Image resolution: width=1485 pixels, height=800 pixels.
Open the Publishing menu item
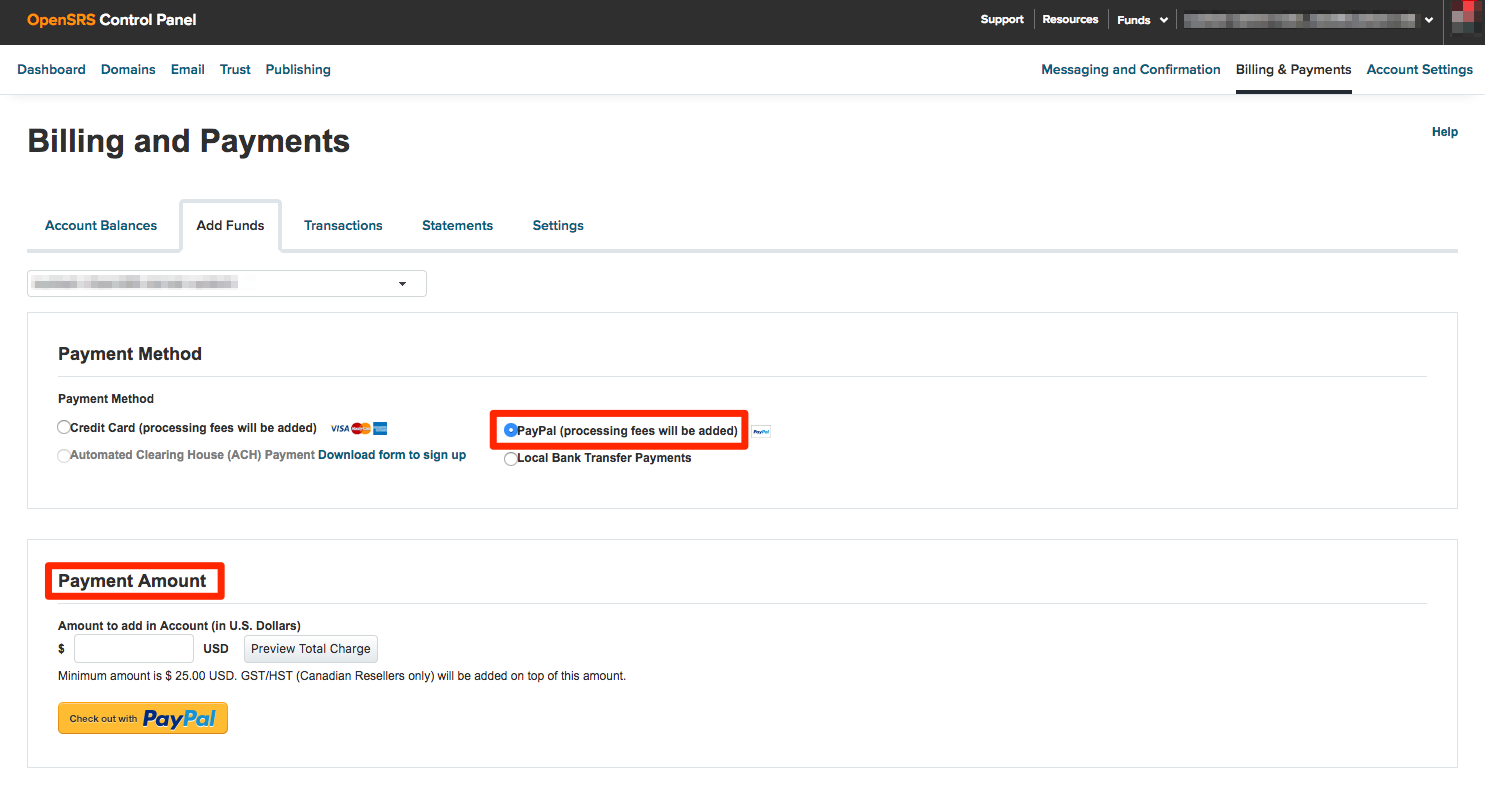[x=298, y=70]
